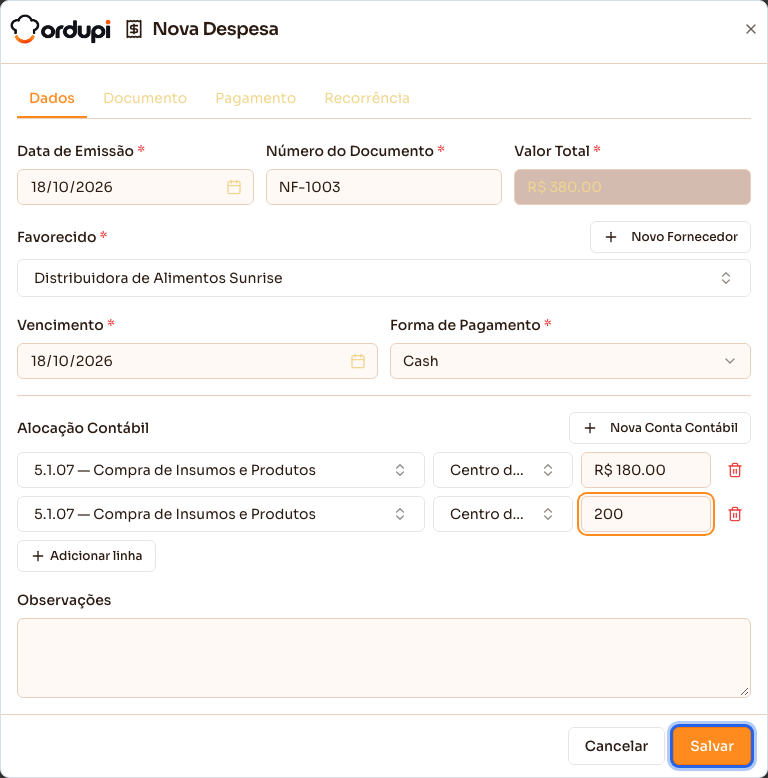
Task: Focus the Data de Emissão date field
Action: point(135,187)
